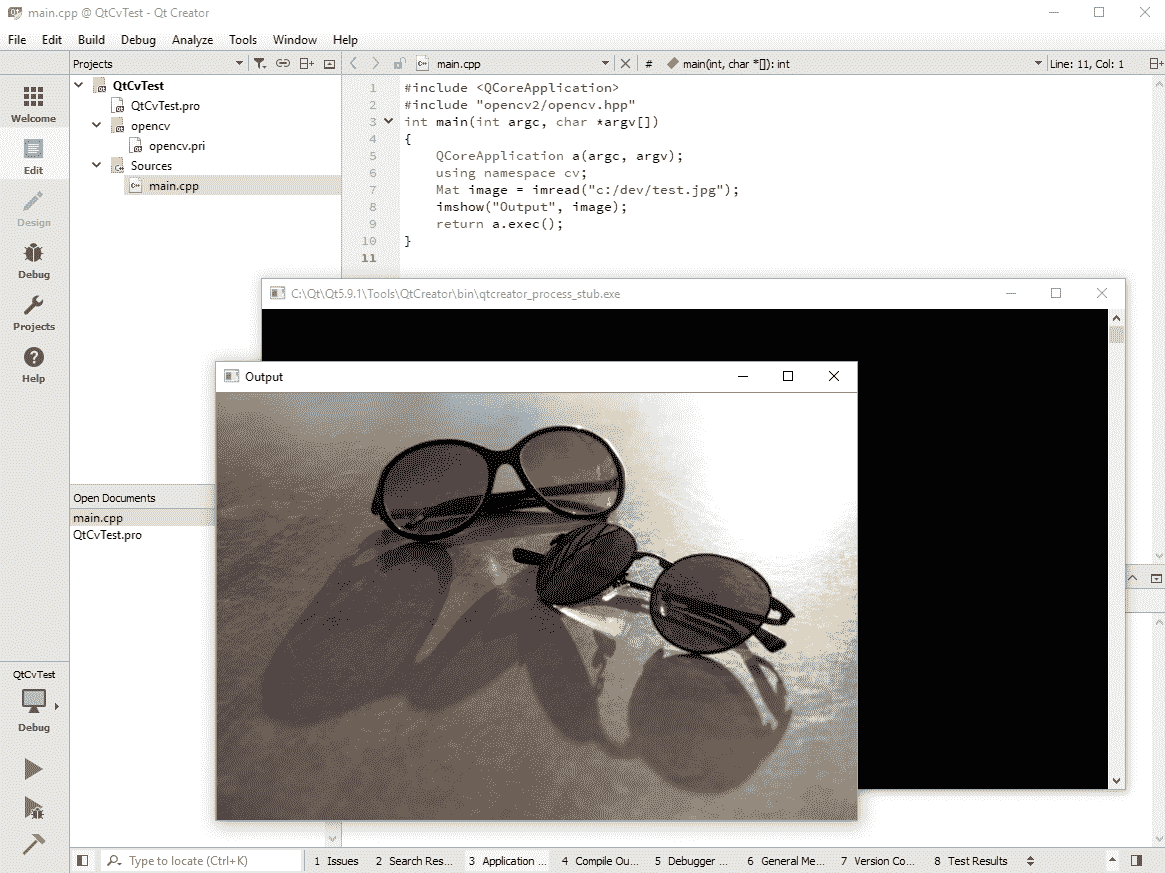1165x873 pixels.
Task: Open the Build menu
Action: (91, 40)
